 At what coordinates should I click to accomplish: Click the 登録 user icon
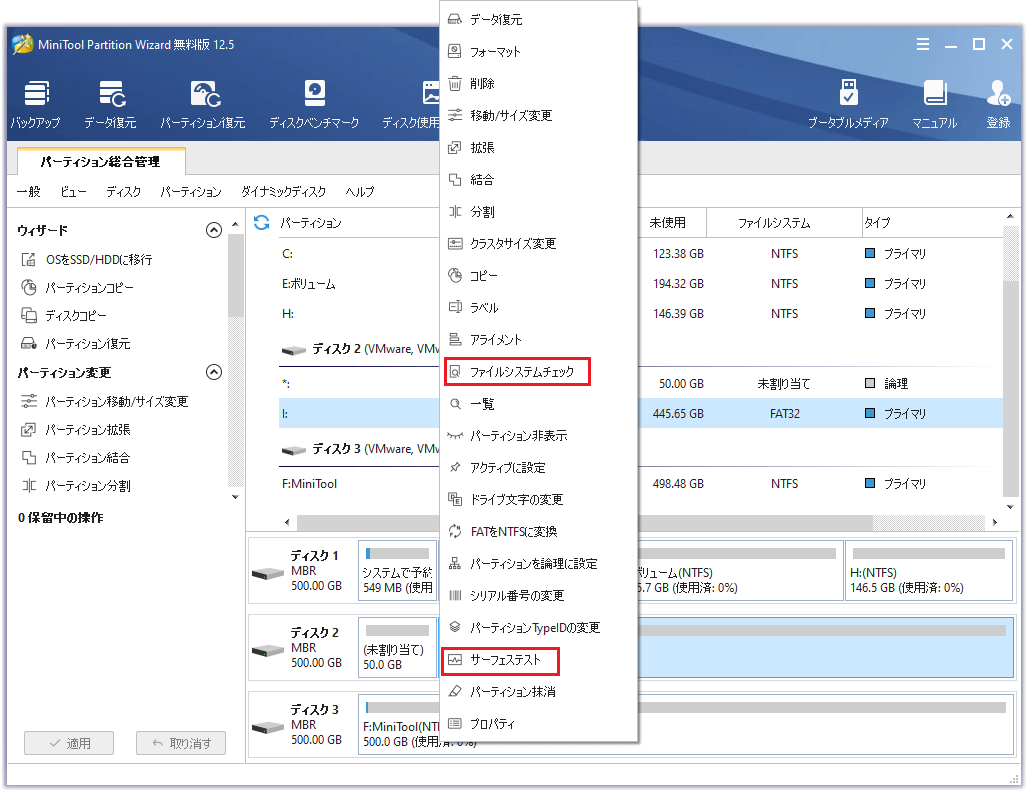click(998, 104)
